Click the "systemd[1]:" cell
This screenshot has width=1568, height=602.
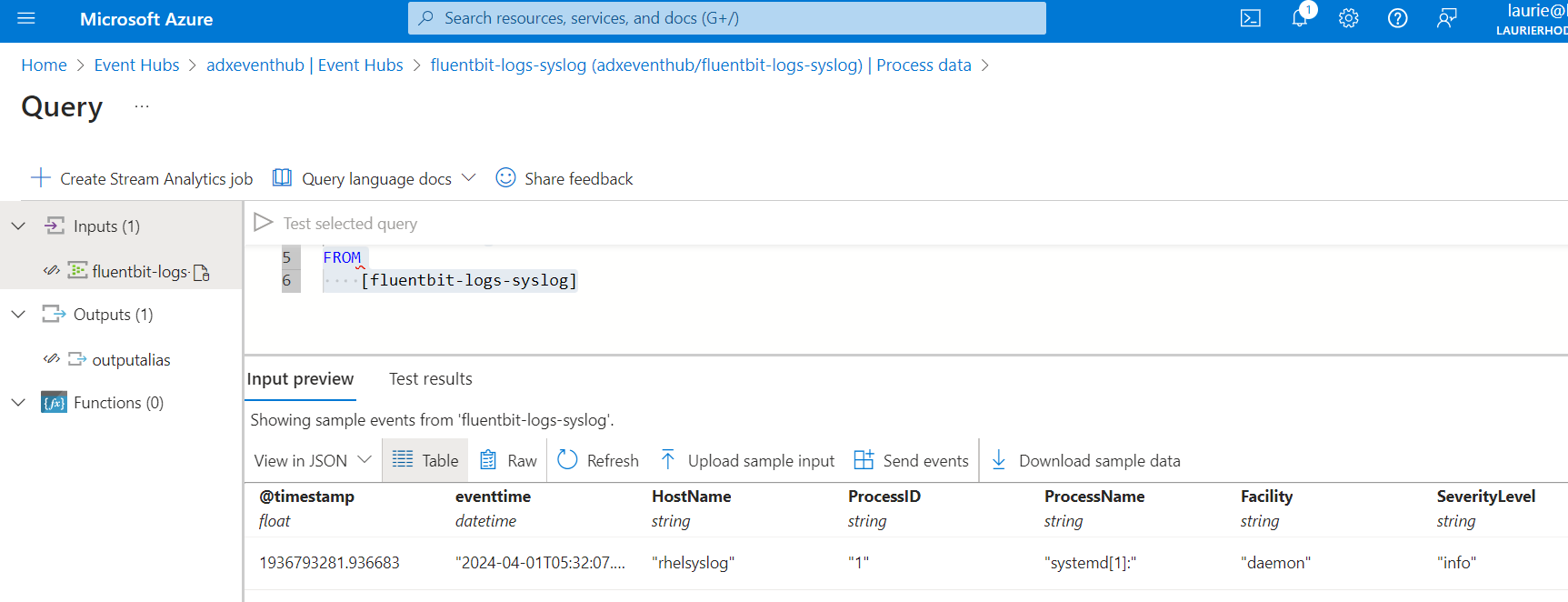click(1090, 563)
